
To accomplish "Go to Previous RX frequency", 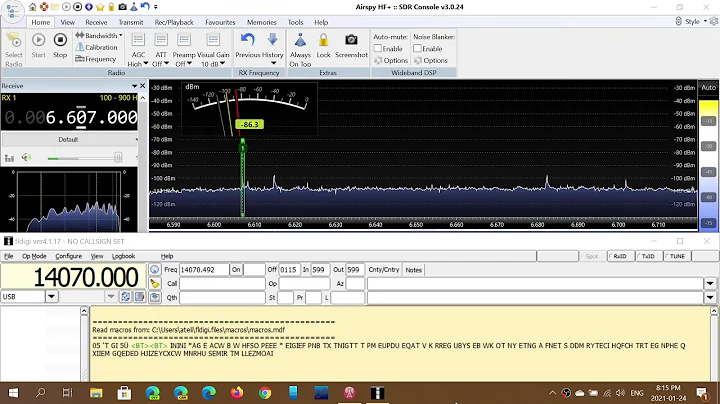I will coord(248,45).
